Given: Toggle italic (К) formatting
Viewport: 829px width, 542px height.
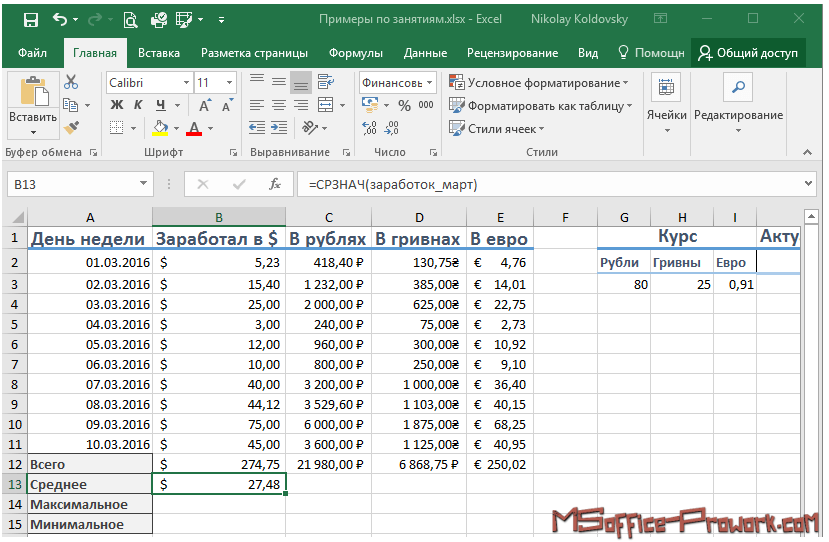Looking at the screenshot, I should coord(138,105).
